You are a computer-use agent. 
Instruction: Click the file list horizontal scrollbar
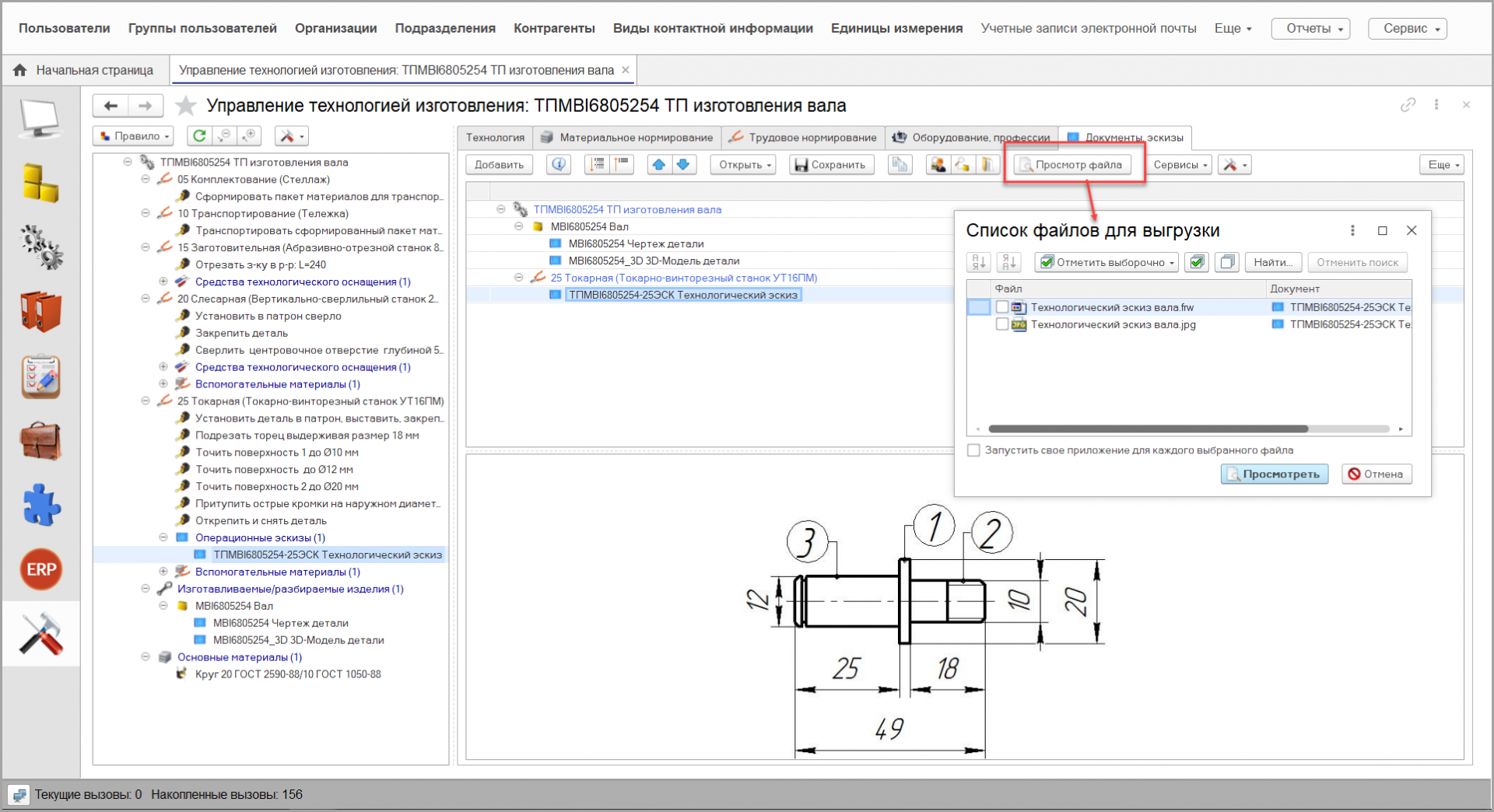[1148, 429]
